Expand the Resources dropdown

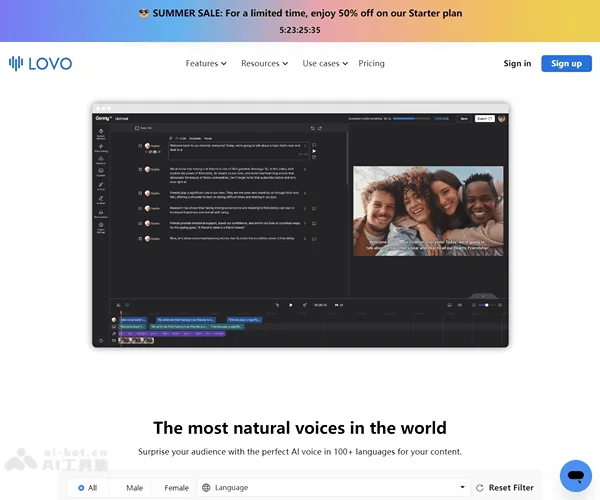pyautogui.click(x=264, y=63)
